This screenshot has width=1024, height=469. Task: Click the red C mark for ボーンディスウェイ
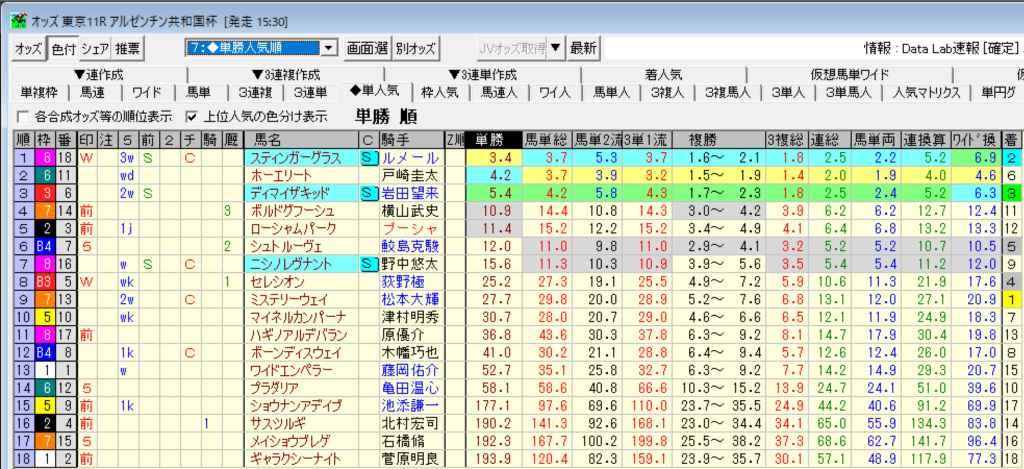pyautogui.click(x=188, y=352)
